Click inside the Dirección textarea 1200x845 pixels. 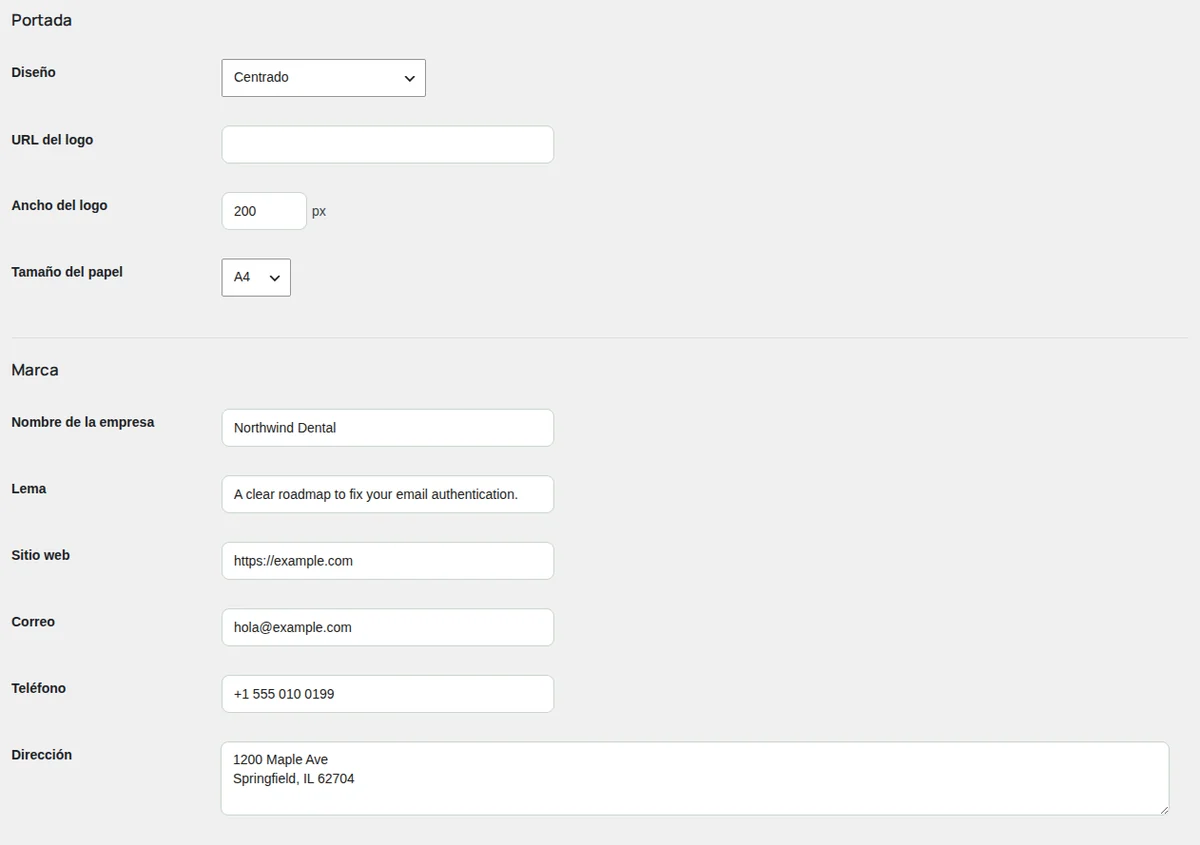[x=695, y=778]
